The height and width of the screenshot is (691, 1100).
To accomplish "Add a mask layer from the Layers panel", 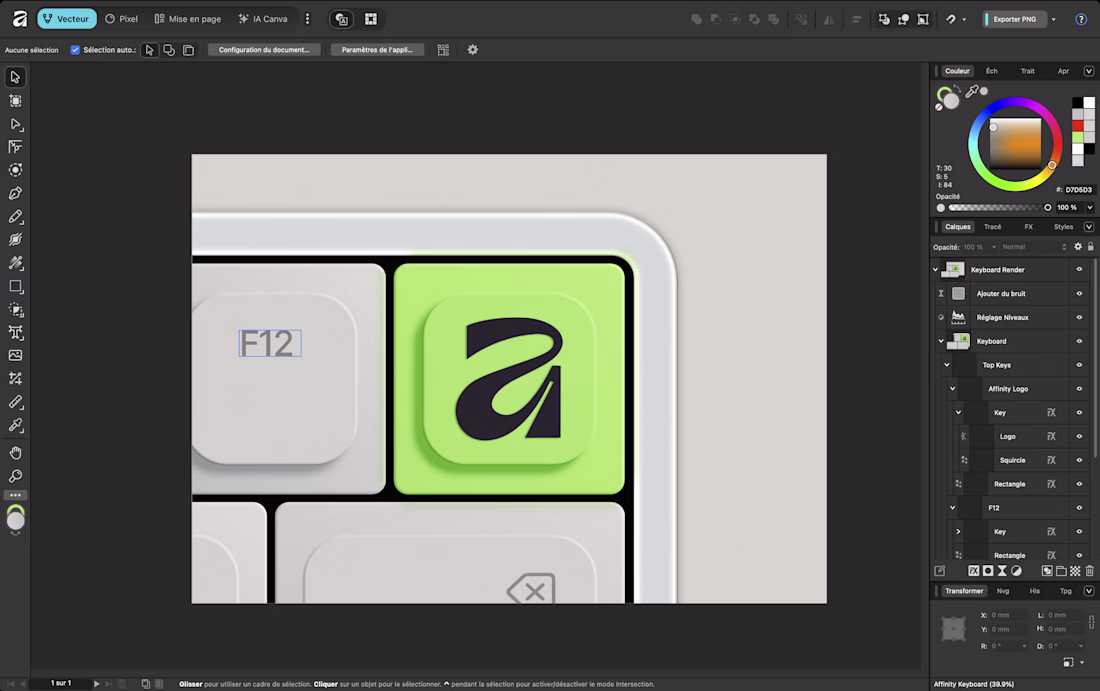I will 988,571.
